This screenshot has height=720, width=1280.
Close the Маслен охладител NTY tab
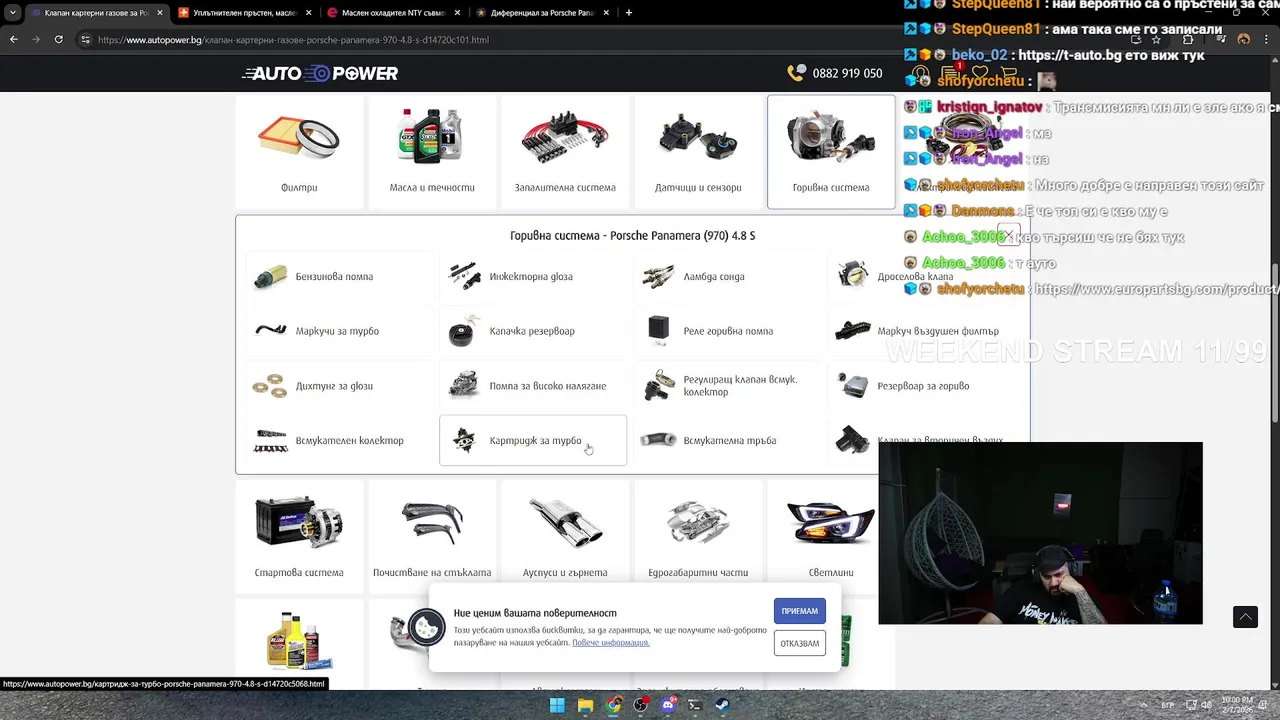(457, 13)
